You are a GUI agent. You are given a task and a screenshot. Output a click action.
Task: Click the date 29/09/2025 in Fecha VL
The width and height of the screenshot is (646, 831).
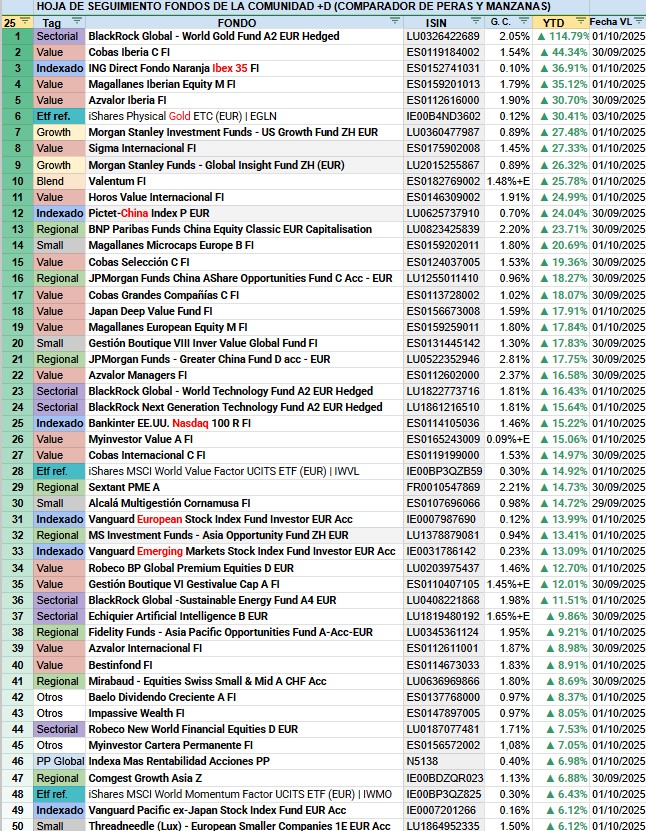point(617,503)
